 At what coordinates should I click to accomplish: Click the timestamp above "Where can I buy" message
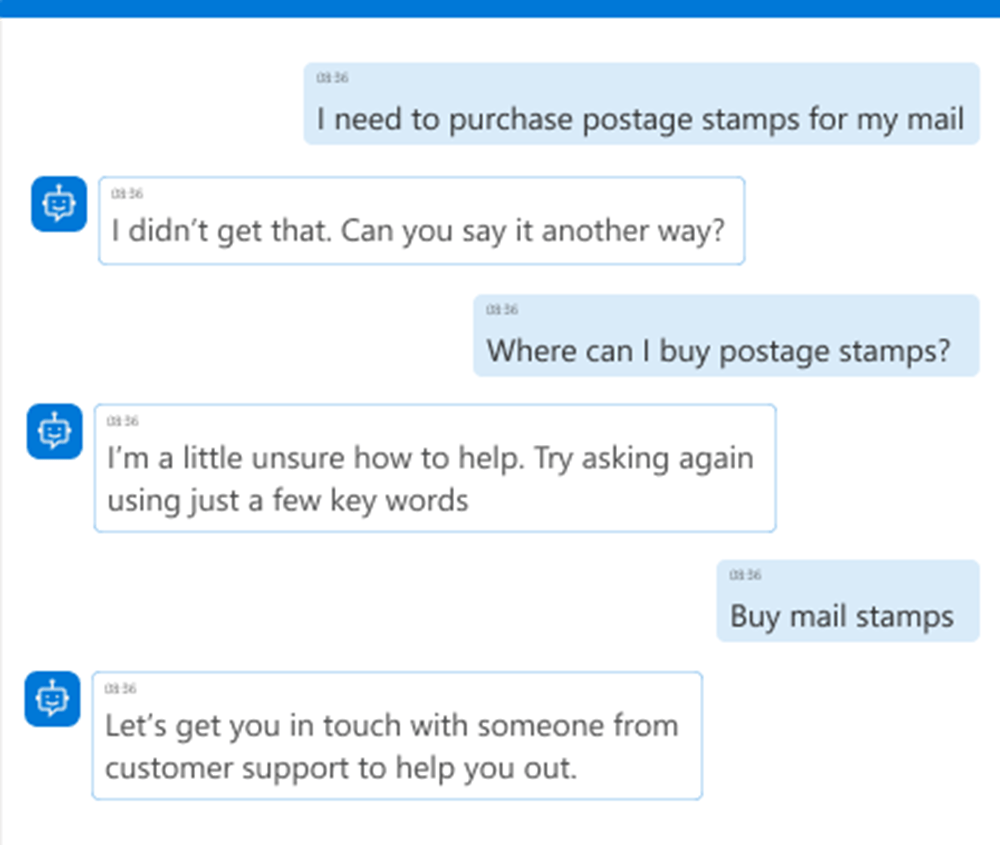click(x=502, y=310)
